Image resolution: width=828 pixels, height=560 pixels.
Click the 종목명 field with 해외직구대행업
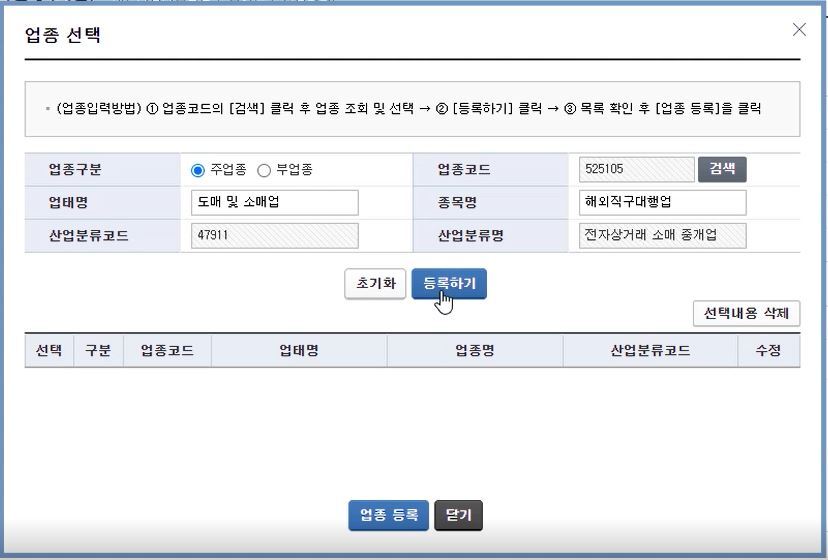click(662, 202)
